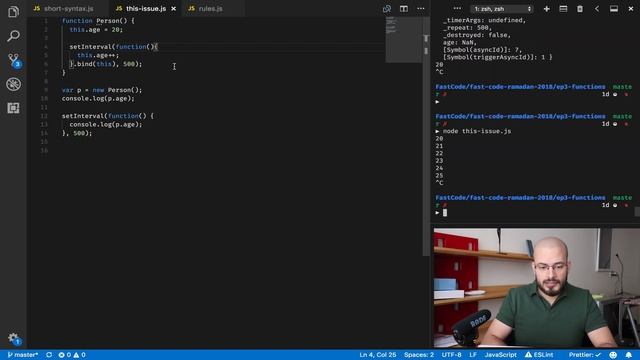This screenshot has height=360, width=640.
Task: Open the Debug view in activity bar
Action: (13, 84)
